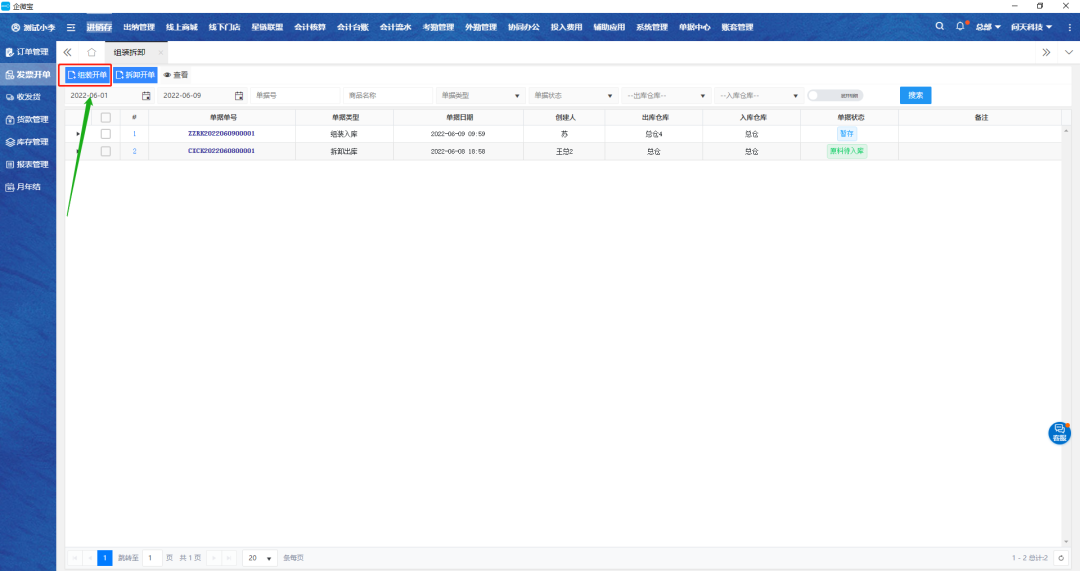Open the notification bell
Viewport: 1080px width, 571px height.
pyautogui.click(x=961, y=26)
